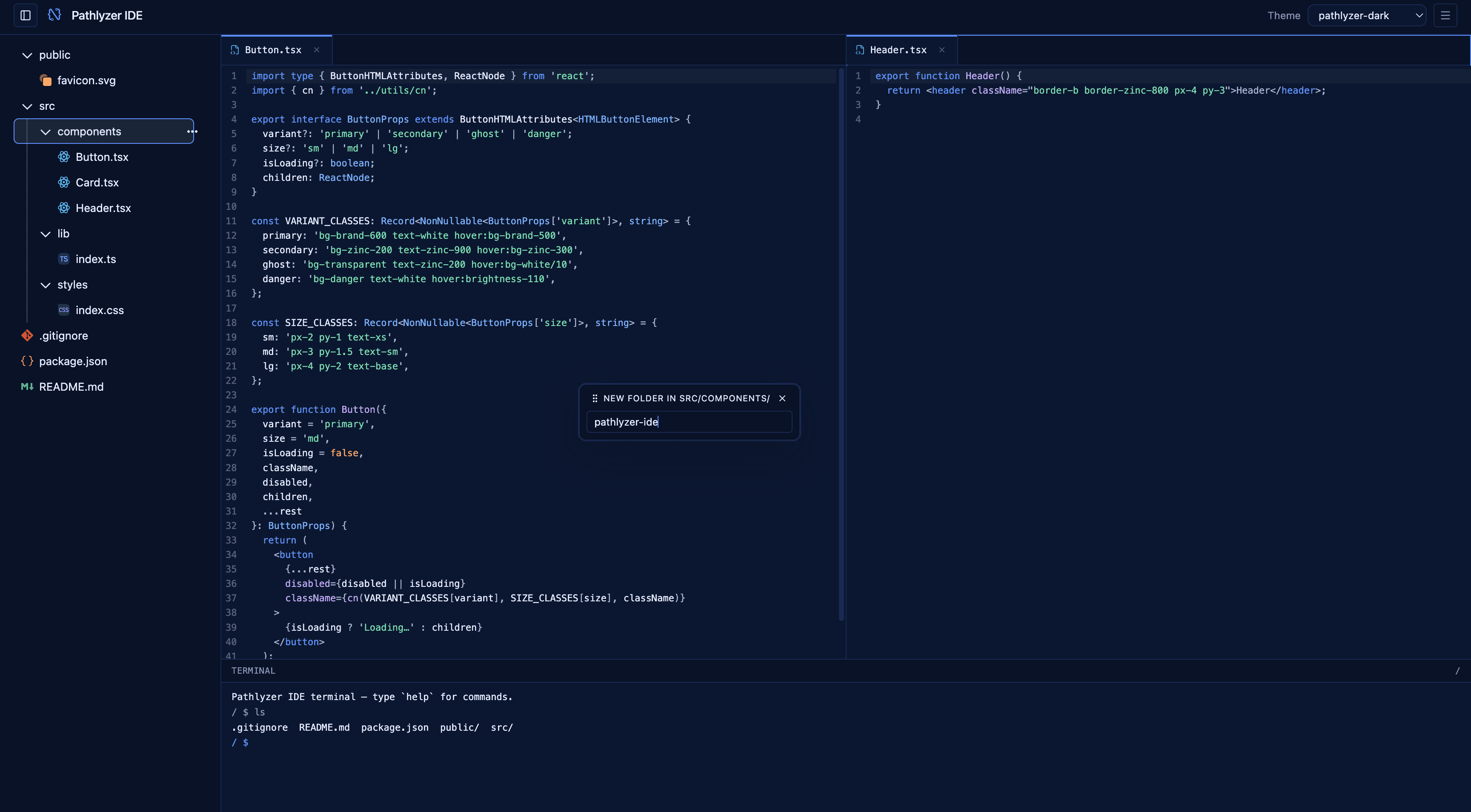Image resolution: width=1471 pixels, height=812 pixels.
Task: Open README.md in file tree
Action: point(72,386)
